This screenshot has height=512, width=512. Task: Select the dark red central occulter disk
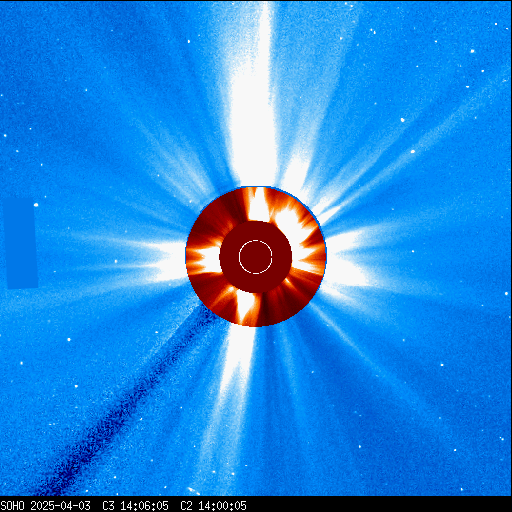pos(256,257)
